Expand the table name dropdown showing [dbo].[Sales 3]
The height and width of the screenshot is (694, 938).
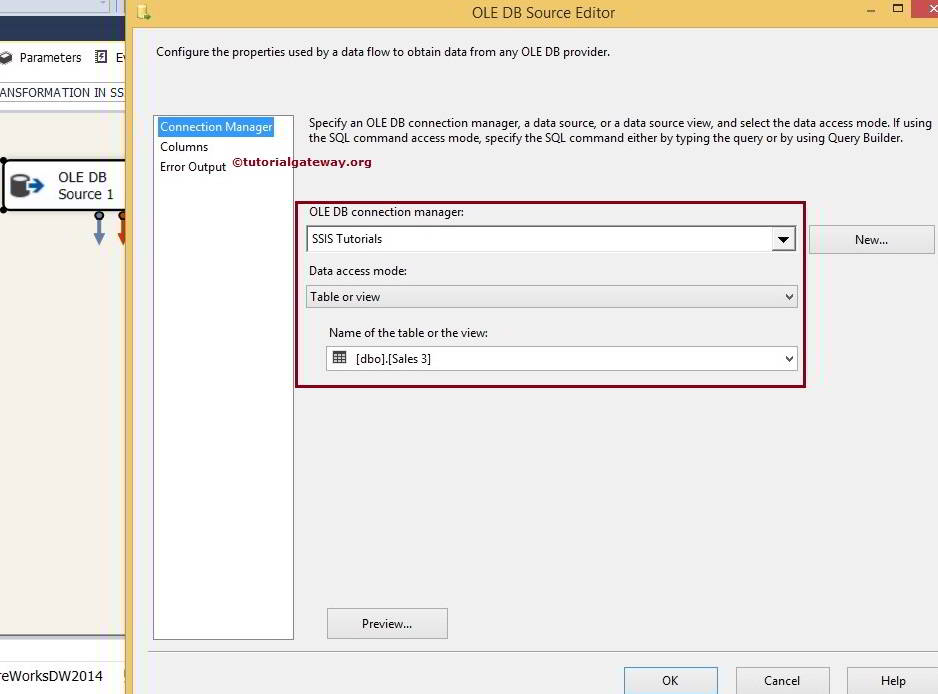click(x=789, y=358)
